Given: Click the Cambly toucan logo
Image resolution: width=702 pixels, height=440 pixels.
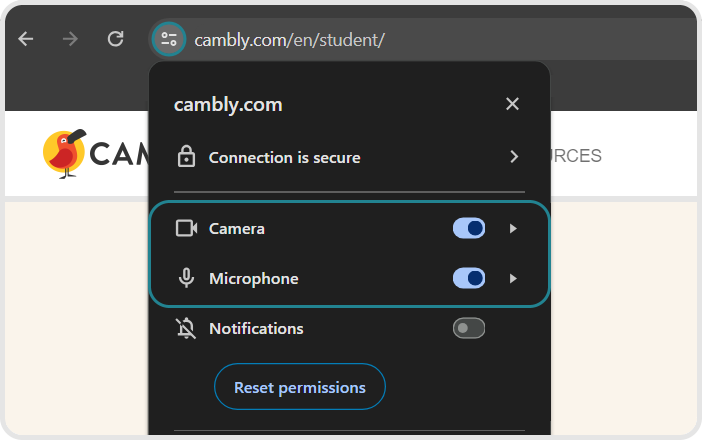Looking at the screenshot, I should point(66,153).
